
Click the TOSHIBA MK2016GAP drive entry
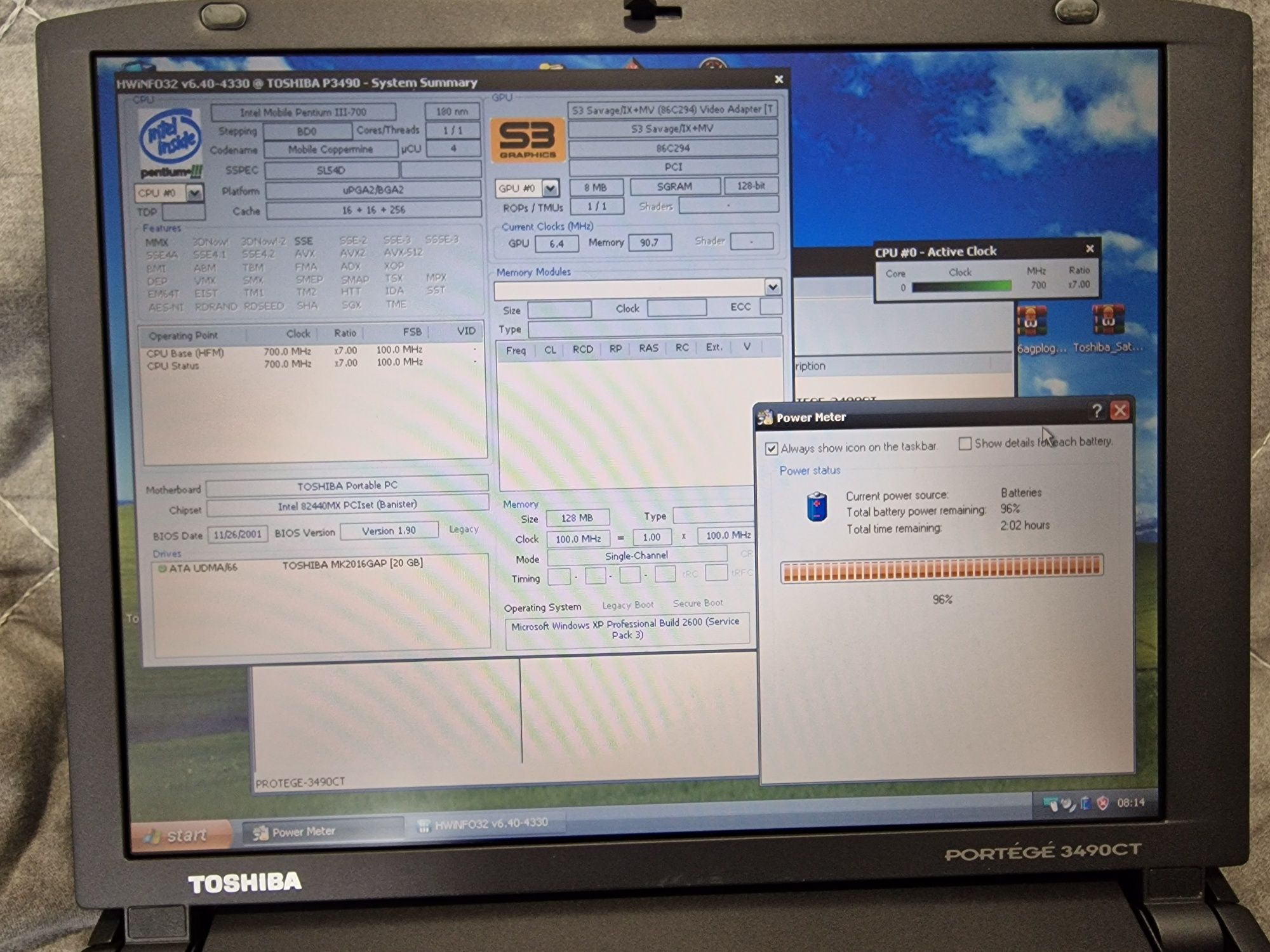[352, 564]
